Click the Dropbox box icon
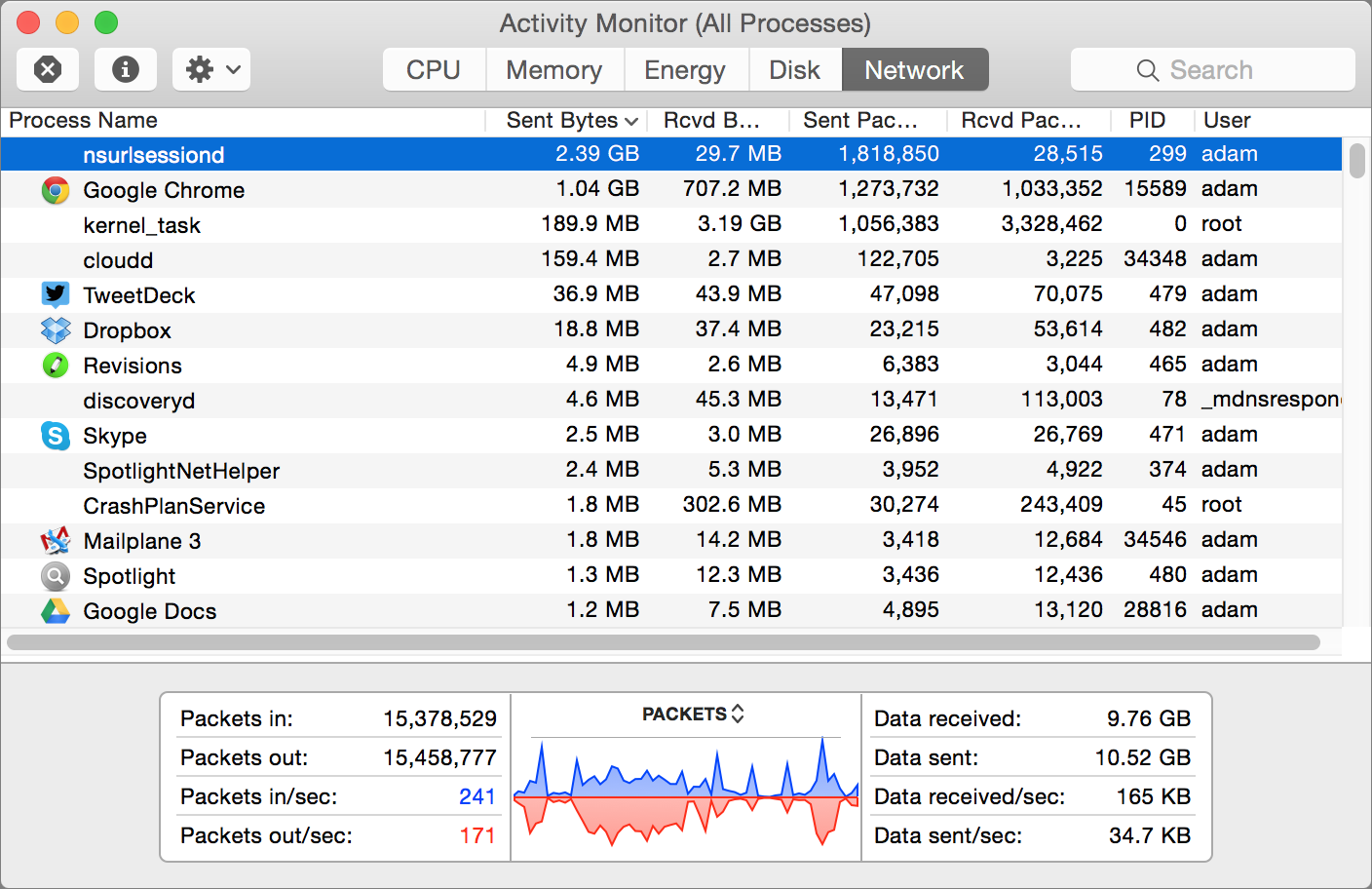 pos(56,330)
